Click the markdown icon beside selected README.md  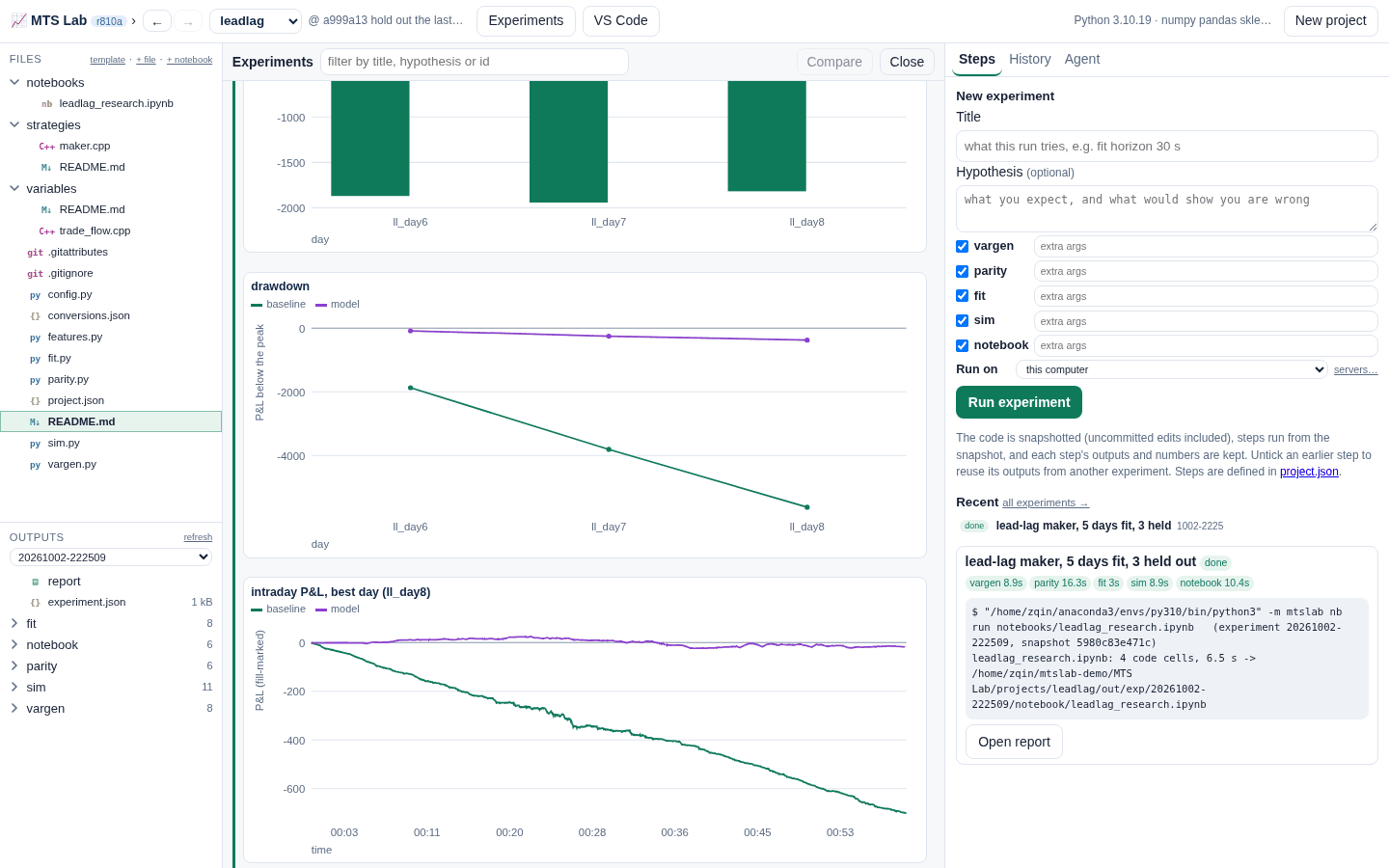pyautogui.click(x=35, y=421)
